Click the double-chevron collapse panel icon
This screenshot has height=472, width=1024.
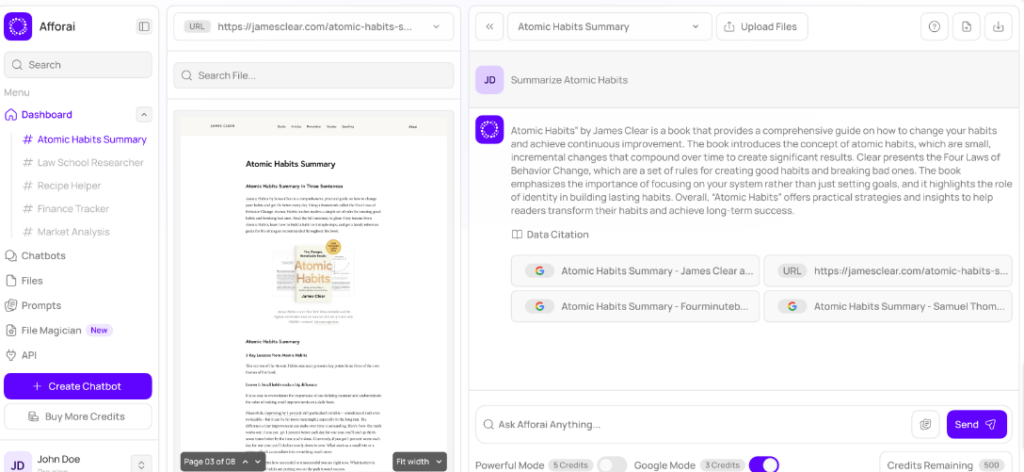[x=489, y=27]
